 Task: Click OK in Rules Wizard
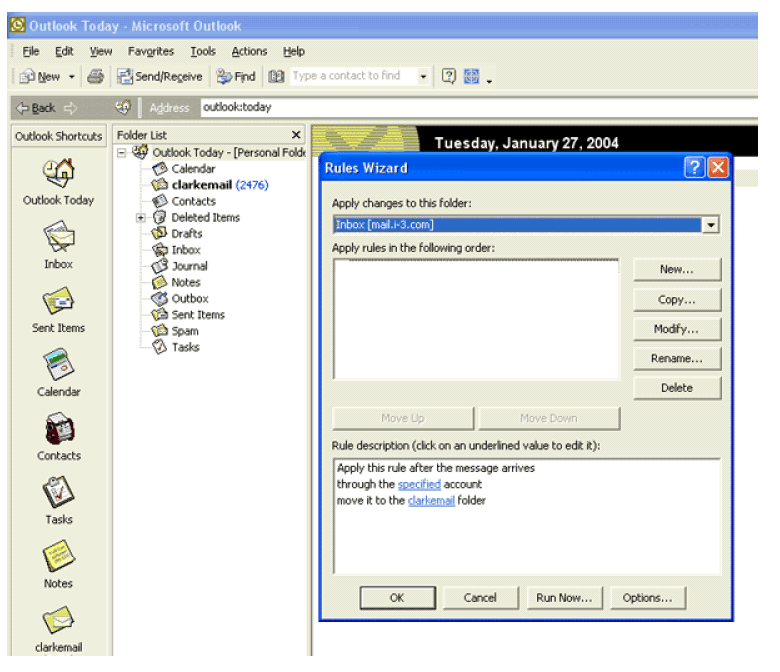[x=397, y=597]
